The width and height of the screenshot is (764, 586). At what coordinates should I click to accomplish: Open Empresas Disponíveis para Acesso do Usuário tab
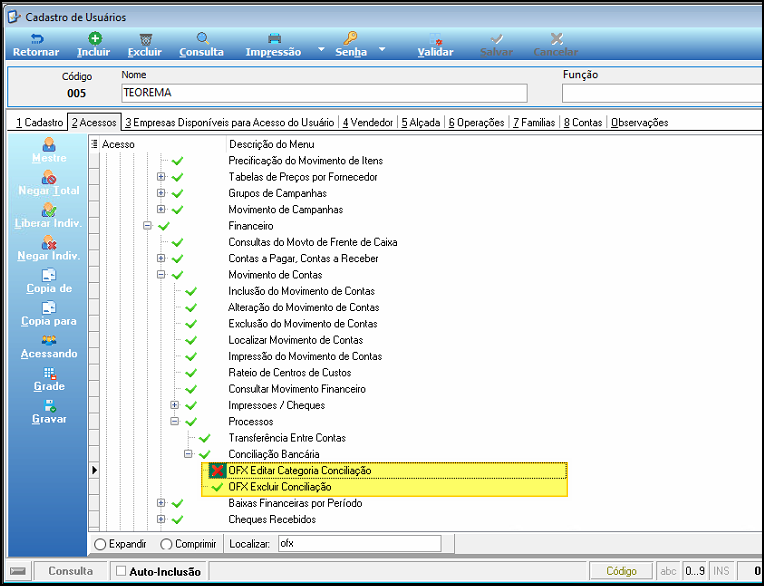click(x=229, y=123)
